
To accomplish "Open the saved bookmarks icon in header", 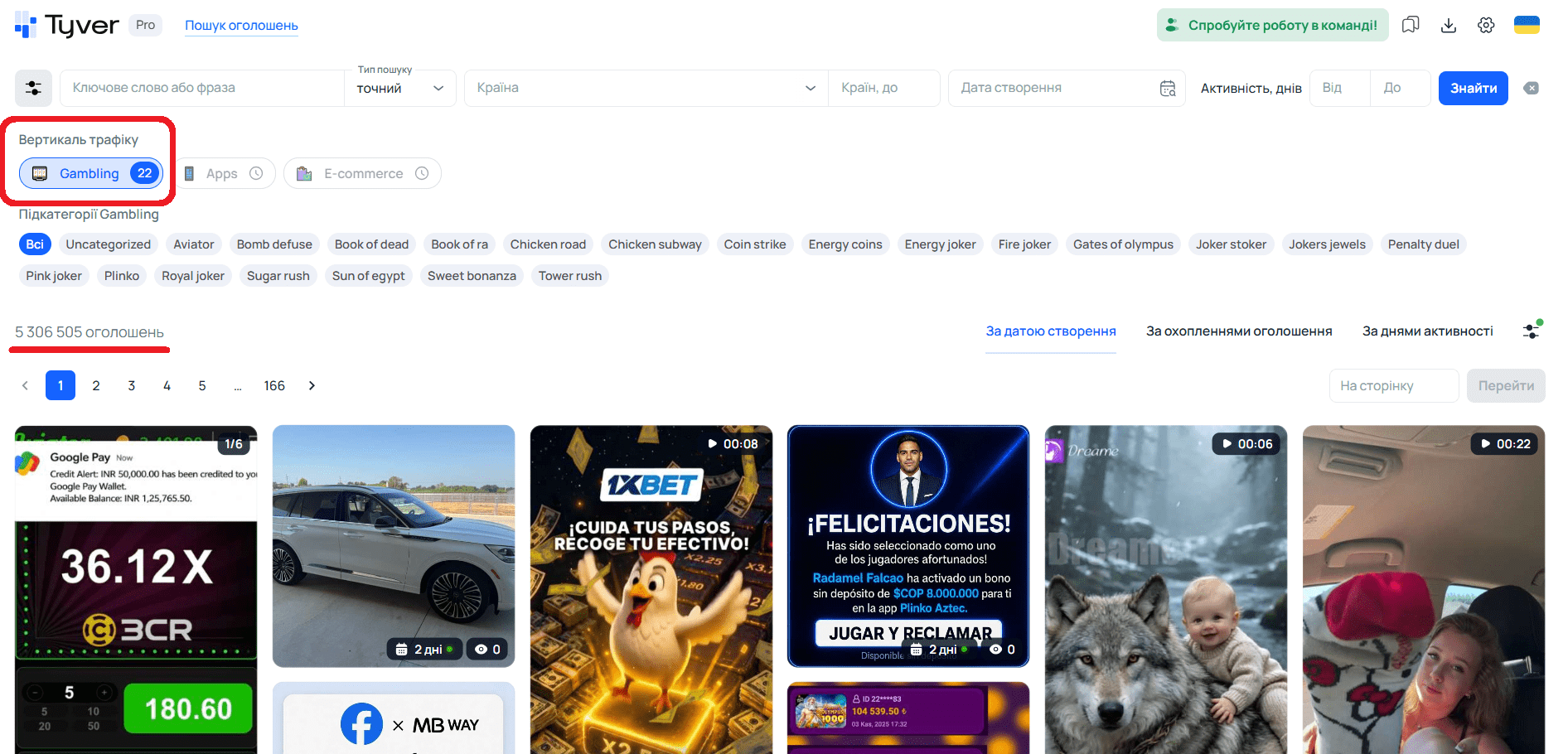I will (1411, 25).
